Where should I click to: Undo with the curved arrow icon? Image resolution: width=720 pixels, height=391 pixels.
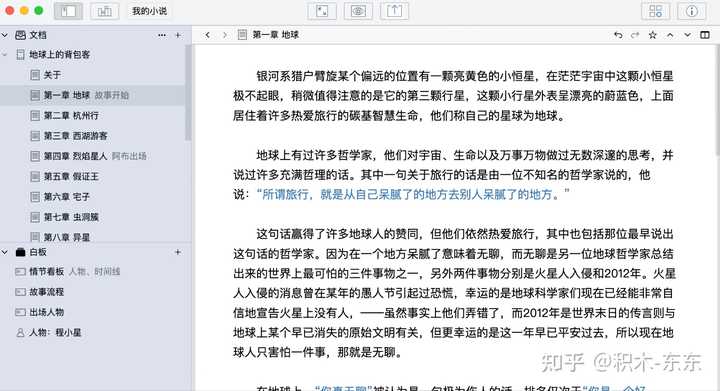[x=618, y=35]
